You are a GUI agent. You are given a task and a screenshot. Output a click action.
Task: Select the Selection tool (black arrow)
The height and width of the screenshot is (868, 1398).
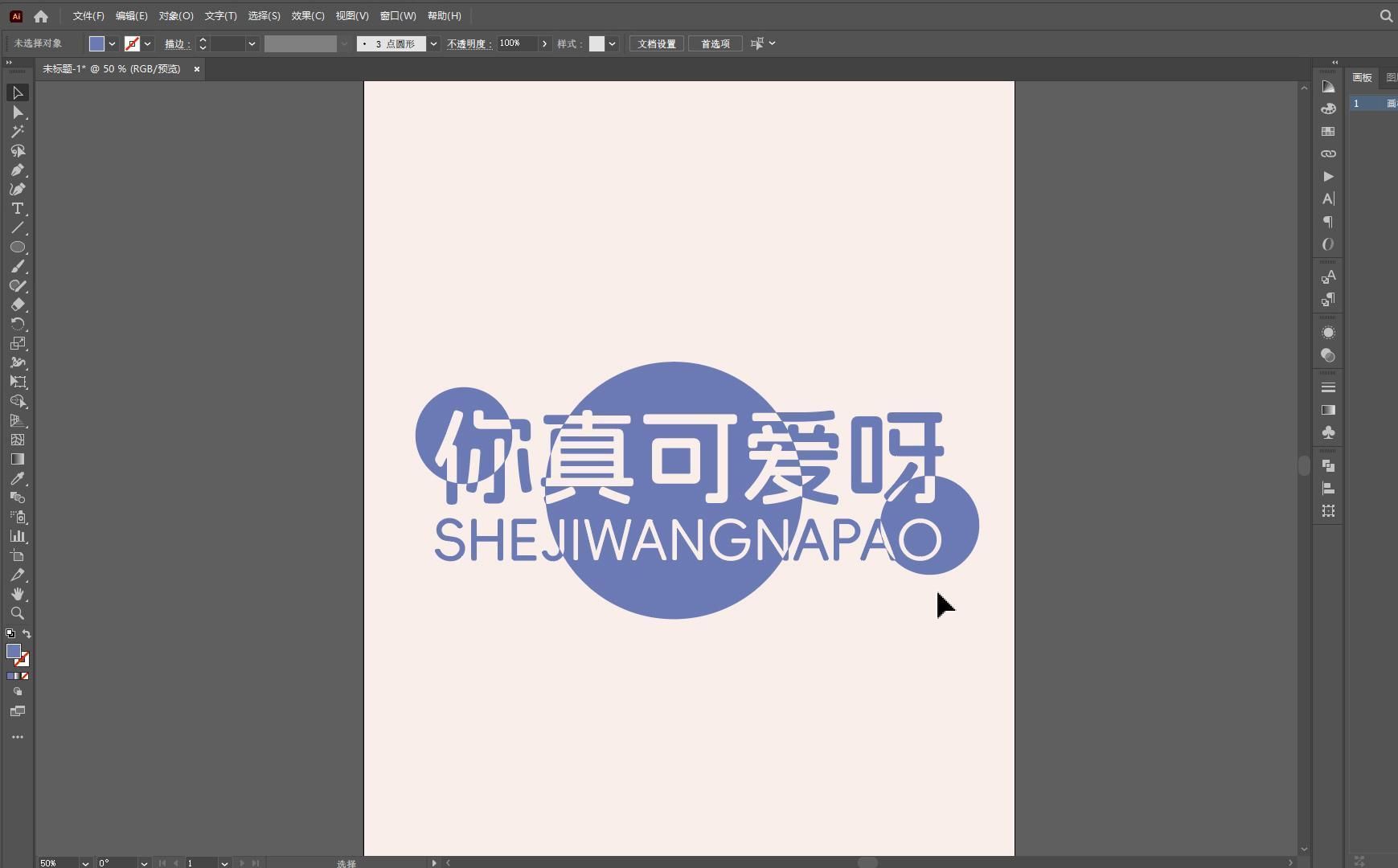(x=17, y=93)
